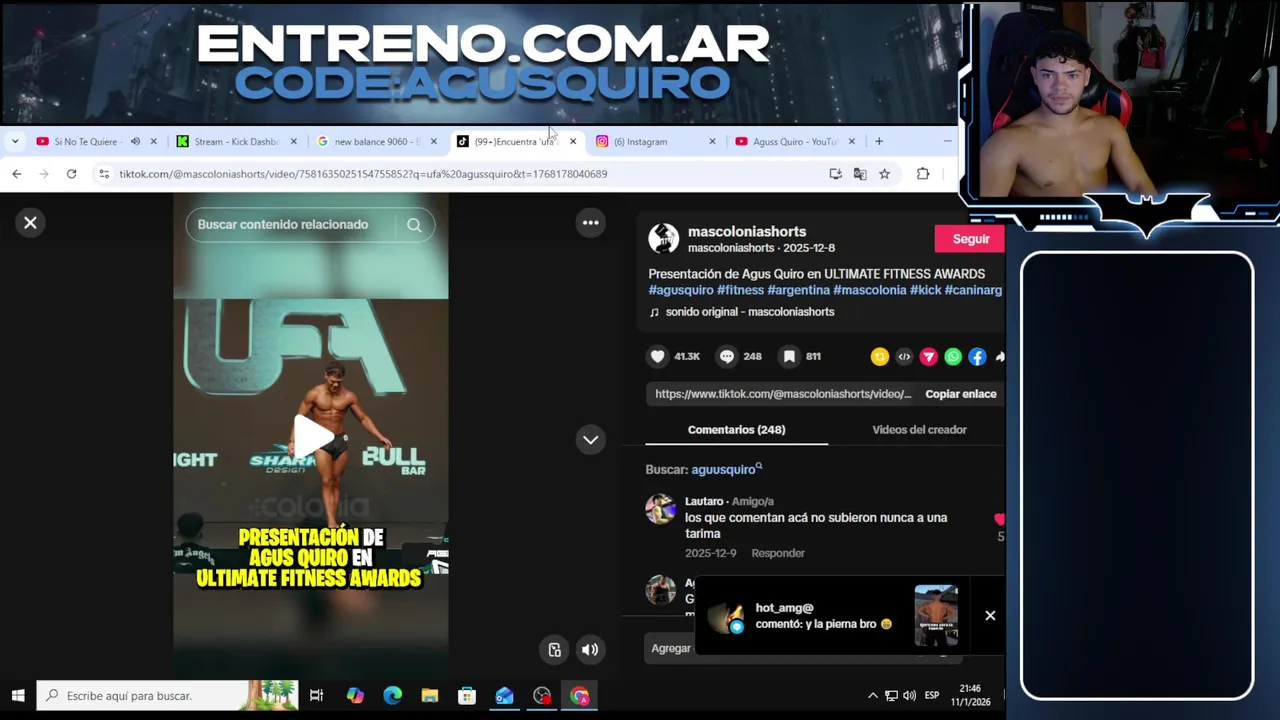Dismiss the hot_amg@ notification popup
Screen dimensions: 1280x720
tap(990, 615)
